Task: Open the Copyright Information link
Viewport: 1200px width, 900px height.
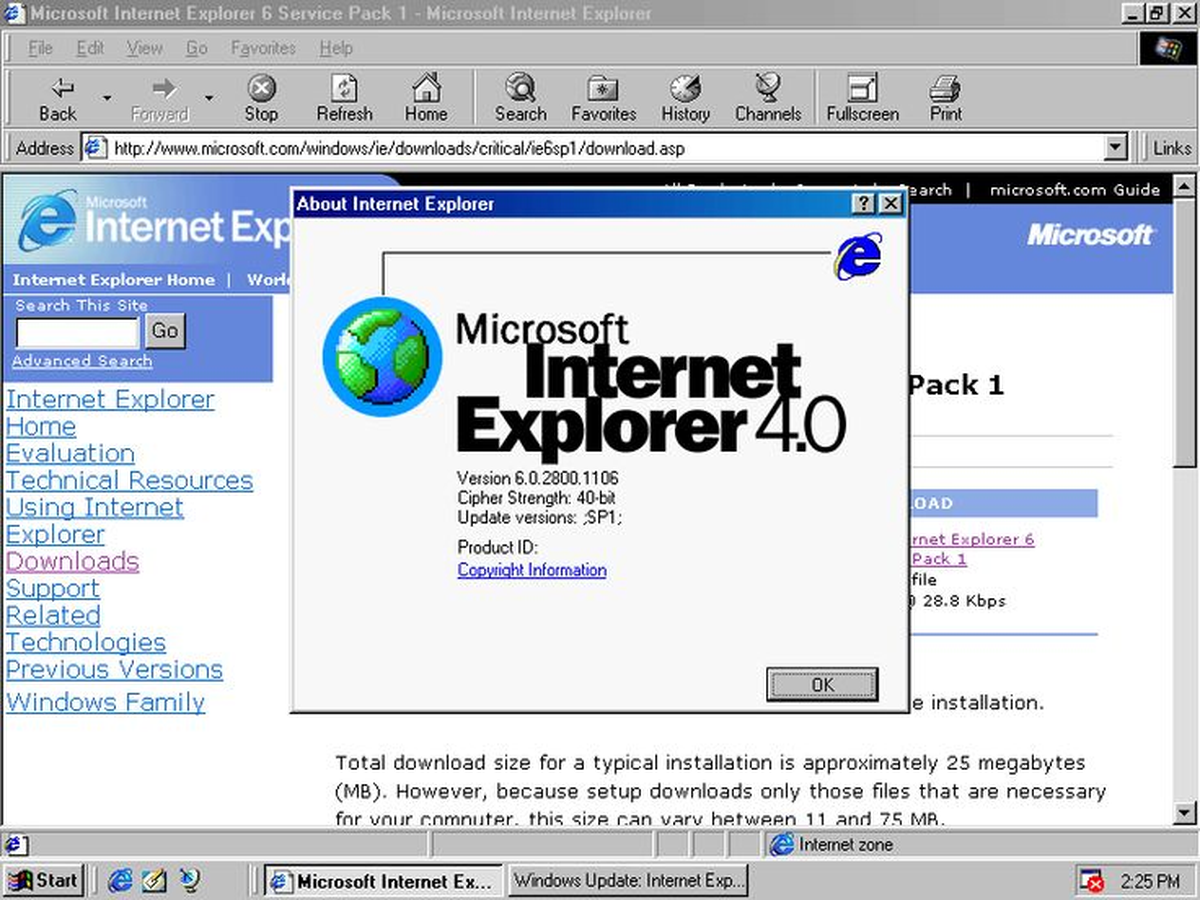Action: tap(531, 570)
